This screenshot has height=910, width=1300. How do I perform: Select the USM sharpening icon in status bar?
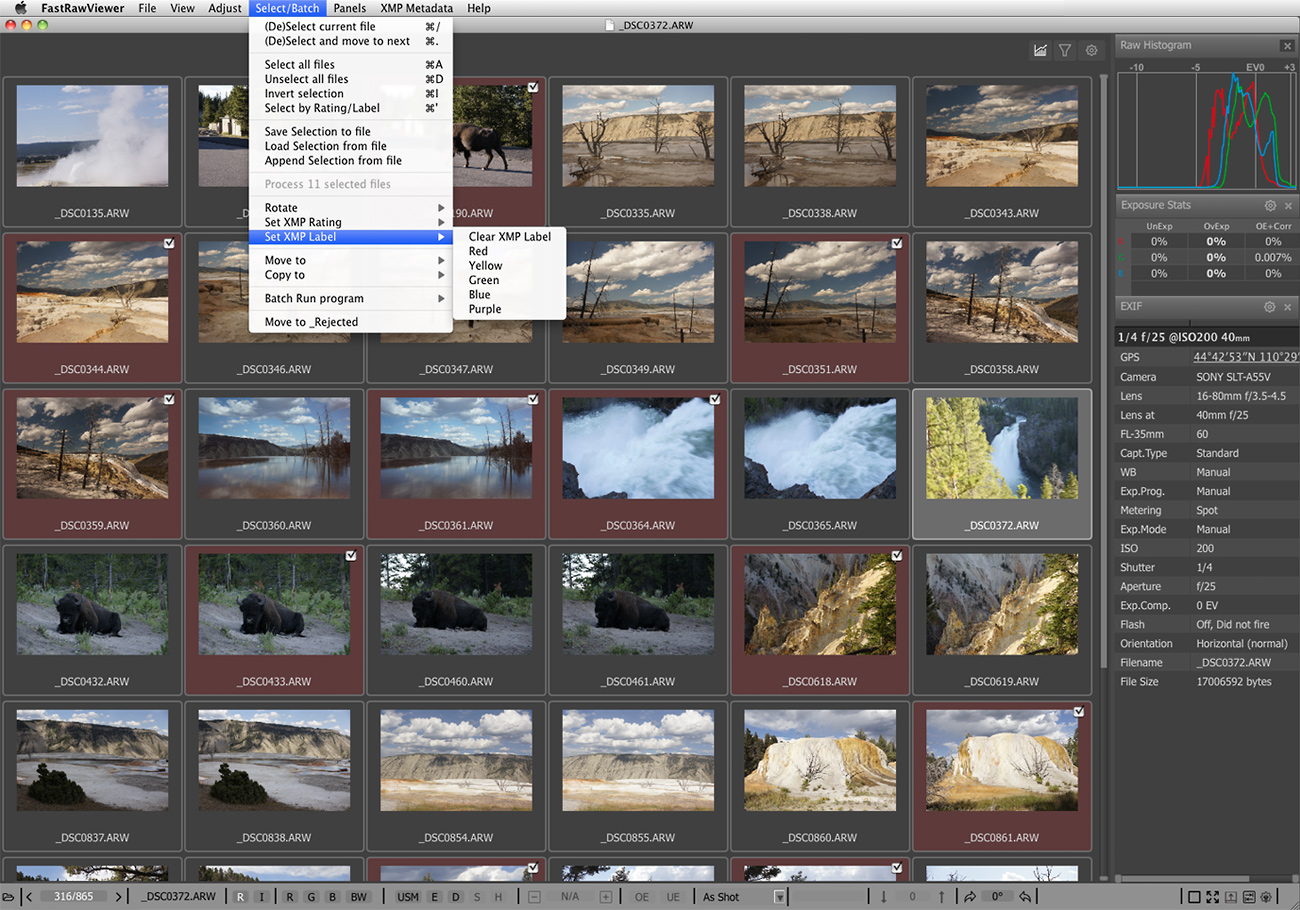pos(406,896)
